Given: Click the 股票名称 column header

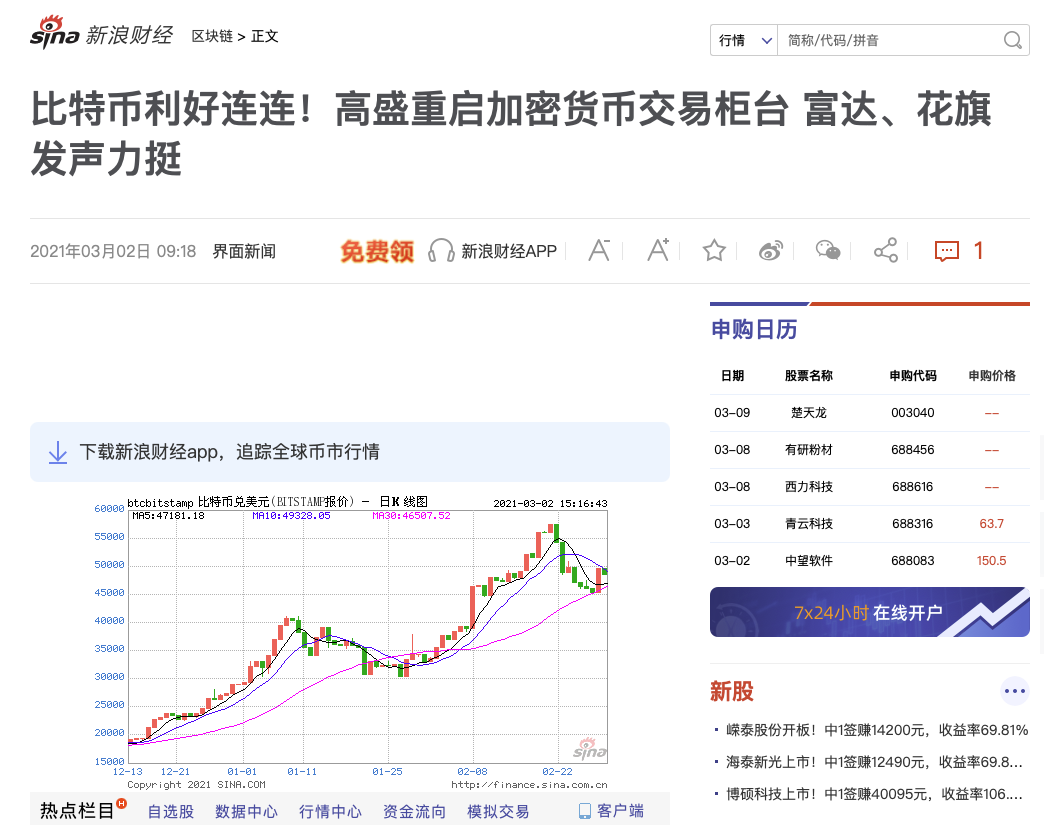Looking at the screenshot, I should click(808, 376).
